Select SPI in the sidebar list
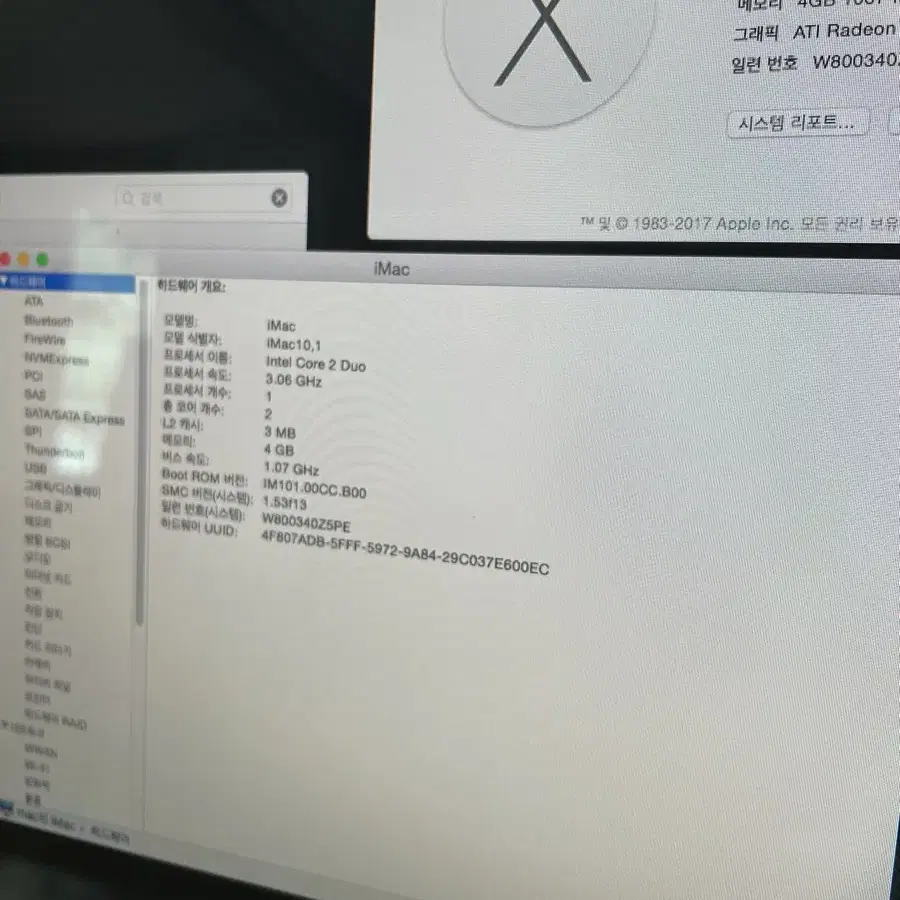This screenshot has width=900, height=900. (x=33, y=431)
